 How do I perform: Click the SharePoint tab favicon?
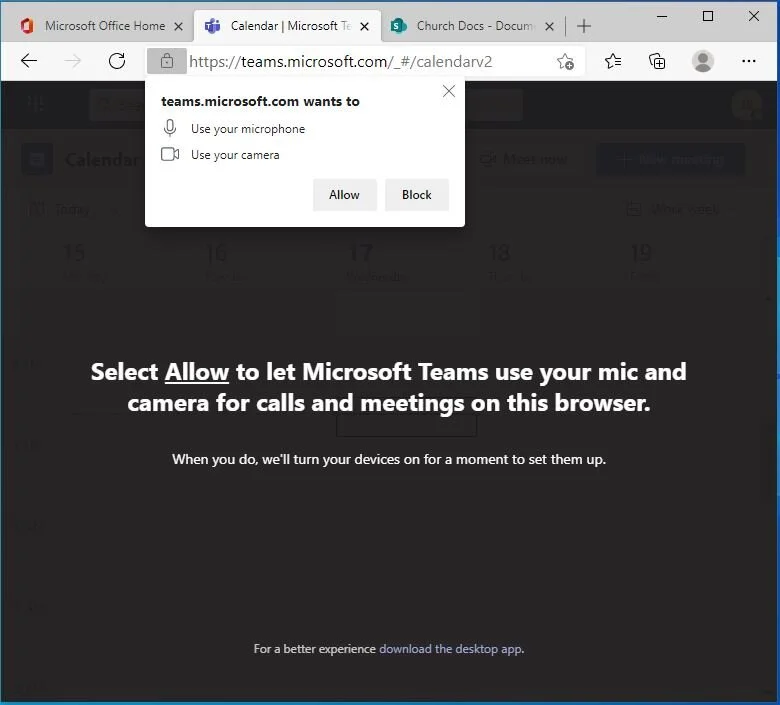tap(398, 26)
